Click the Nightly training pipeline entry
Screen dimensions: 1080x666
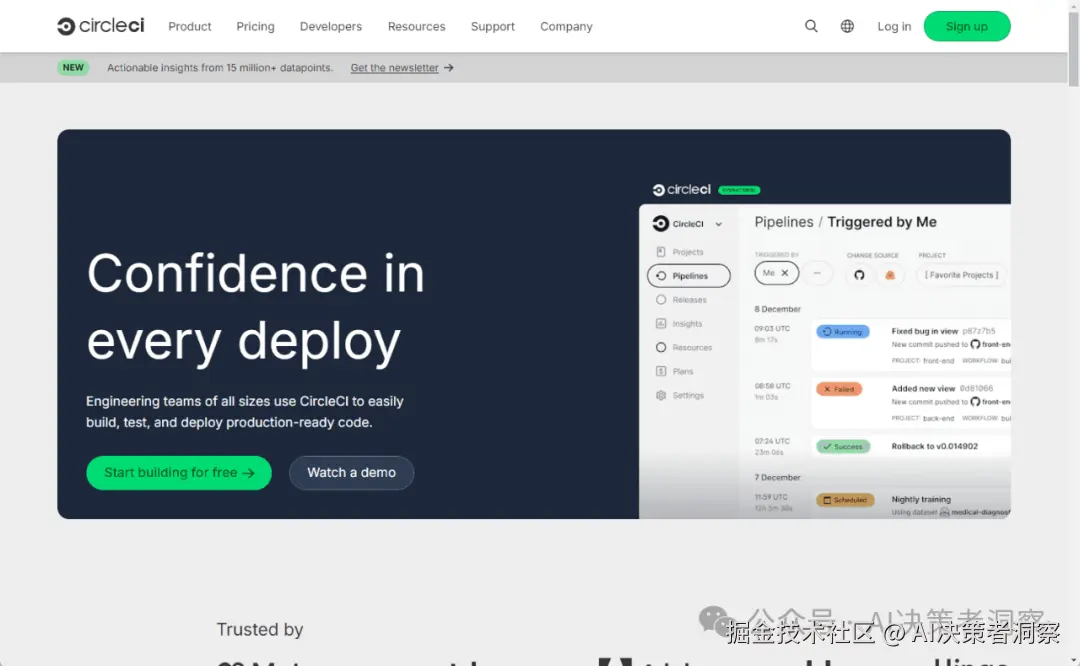tap(921, 499)
